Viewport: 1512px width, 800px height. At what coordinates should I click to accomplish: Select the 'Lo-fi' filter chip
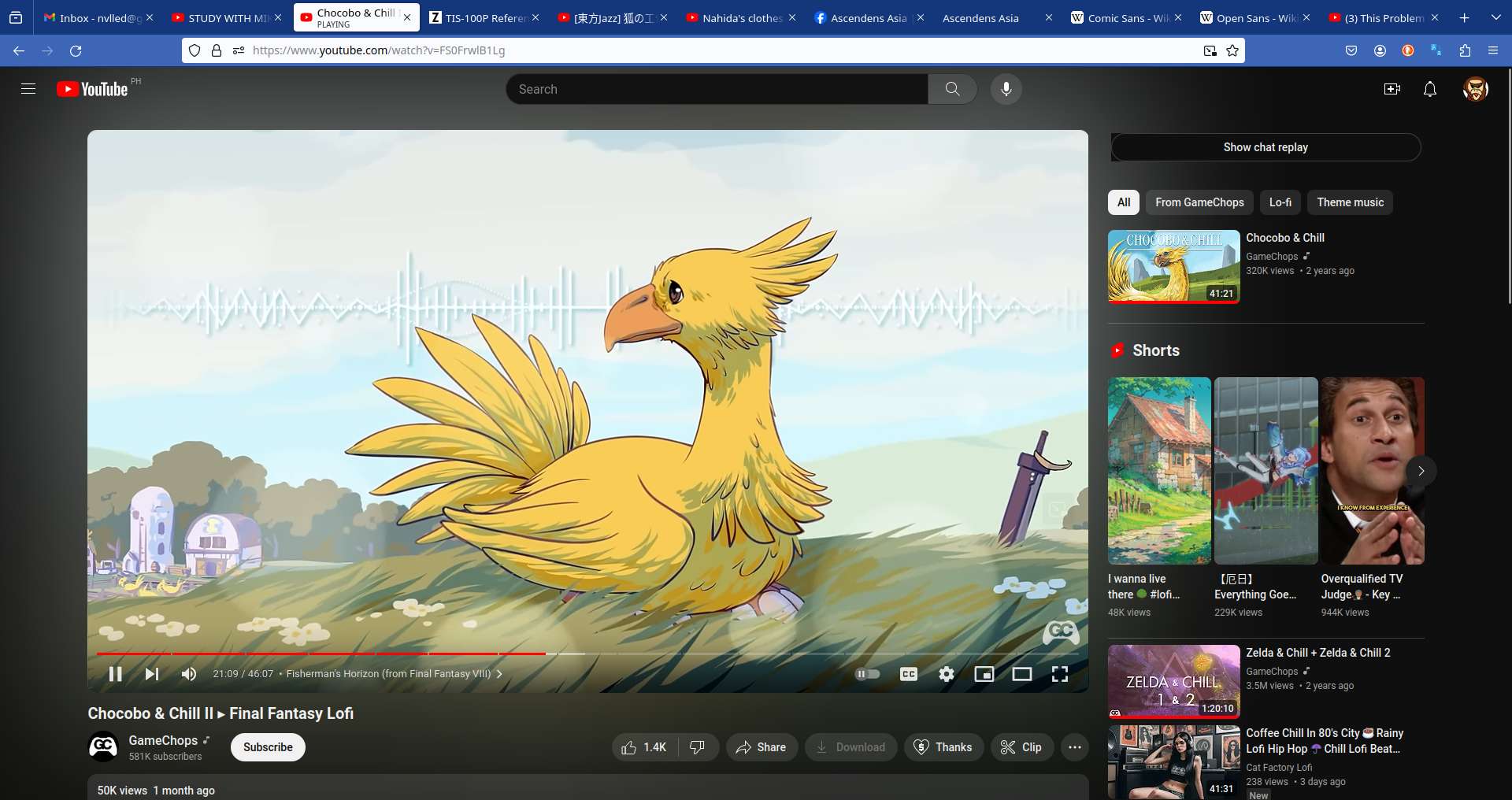pyautogui.click(x=1280, y=202)
